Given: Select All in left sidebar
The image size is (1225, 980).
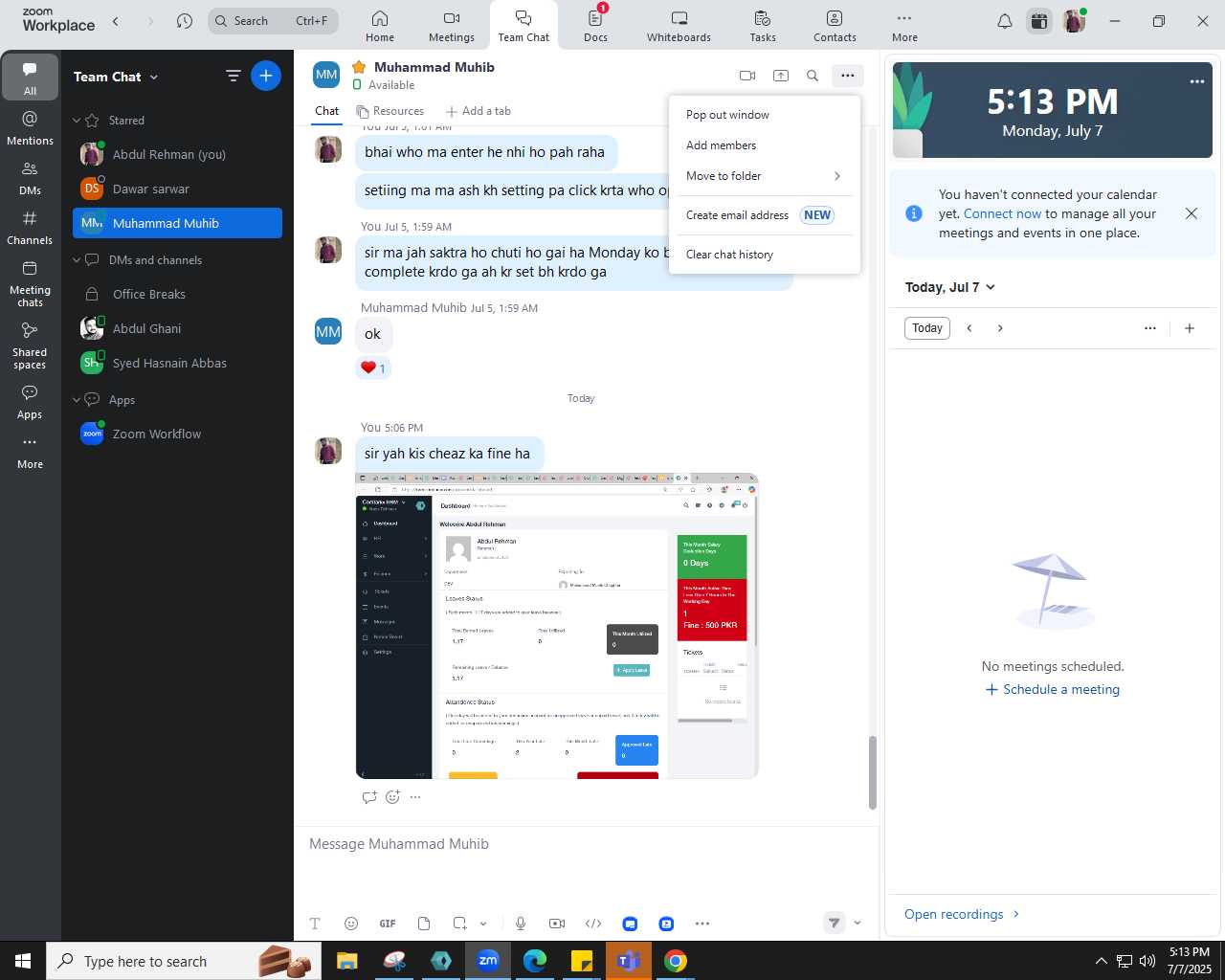Looking at the screenshot, I should (31, 78).
